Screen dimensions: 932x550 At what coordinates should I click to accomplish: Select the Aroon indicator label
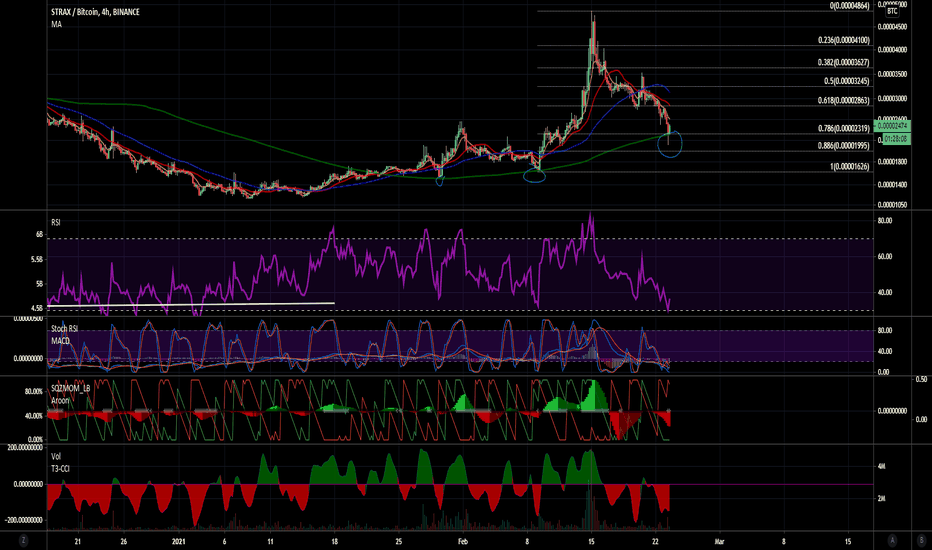pos(60,401)
